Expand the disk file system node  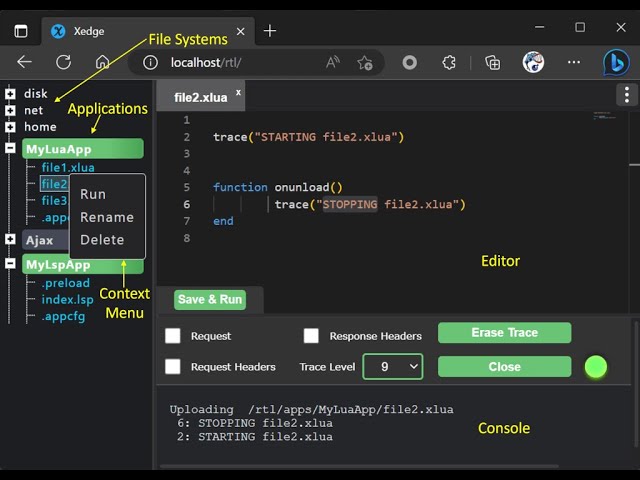[x=10, y=94]
